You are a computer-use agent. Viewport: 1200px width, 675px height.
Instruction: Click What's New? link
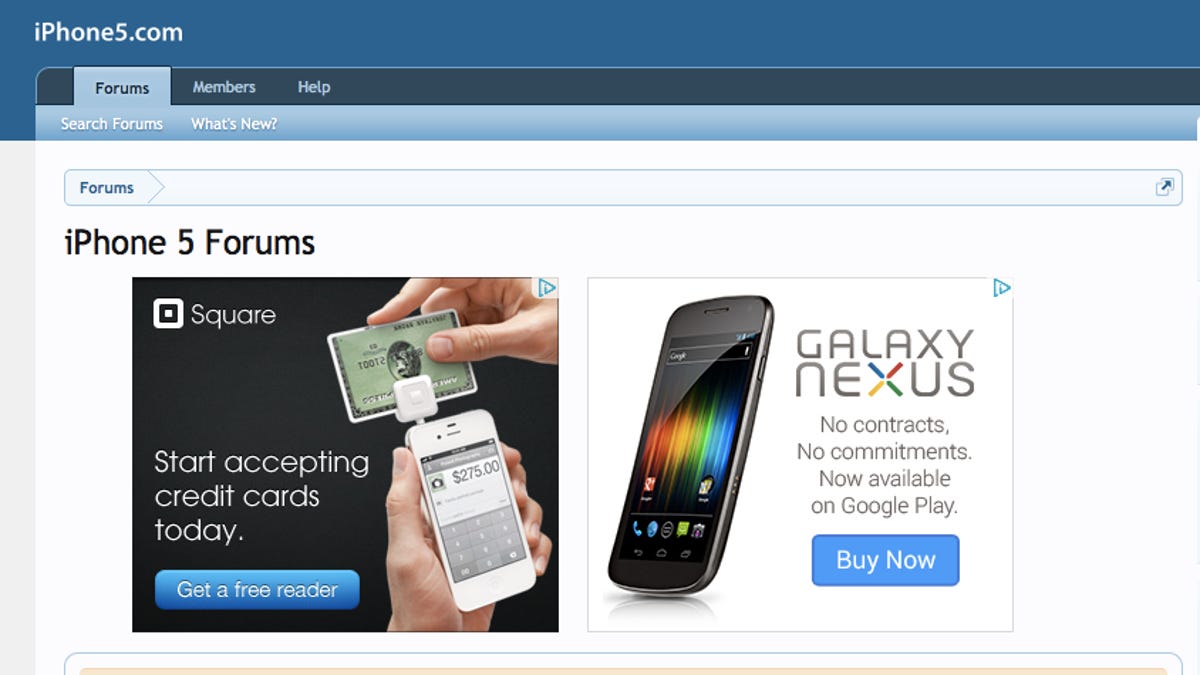point(234,124)
